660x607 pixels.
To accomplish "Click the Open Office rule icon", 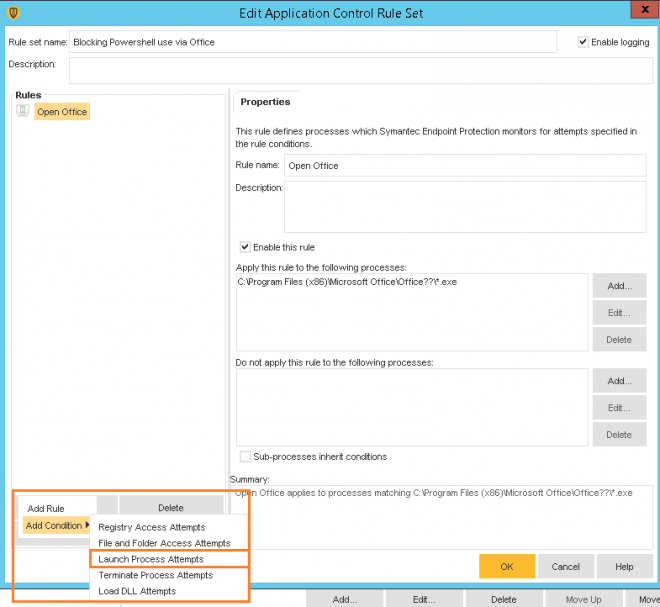I will pos(22,111).
